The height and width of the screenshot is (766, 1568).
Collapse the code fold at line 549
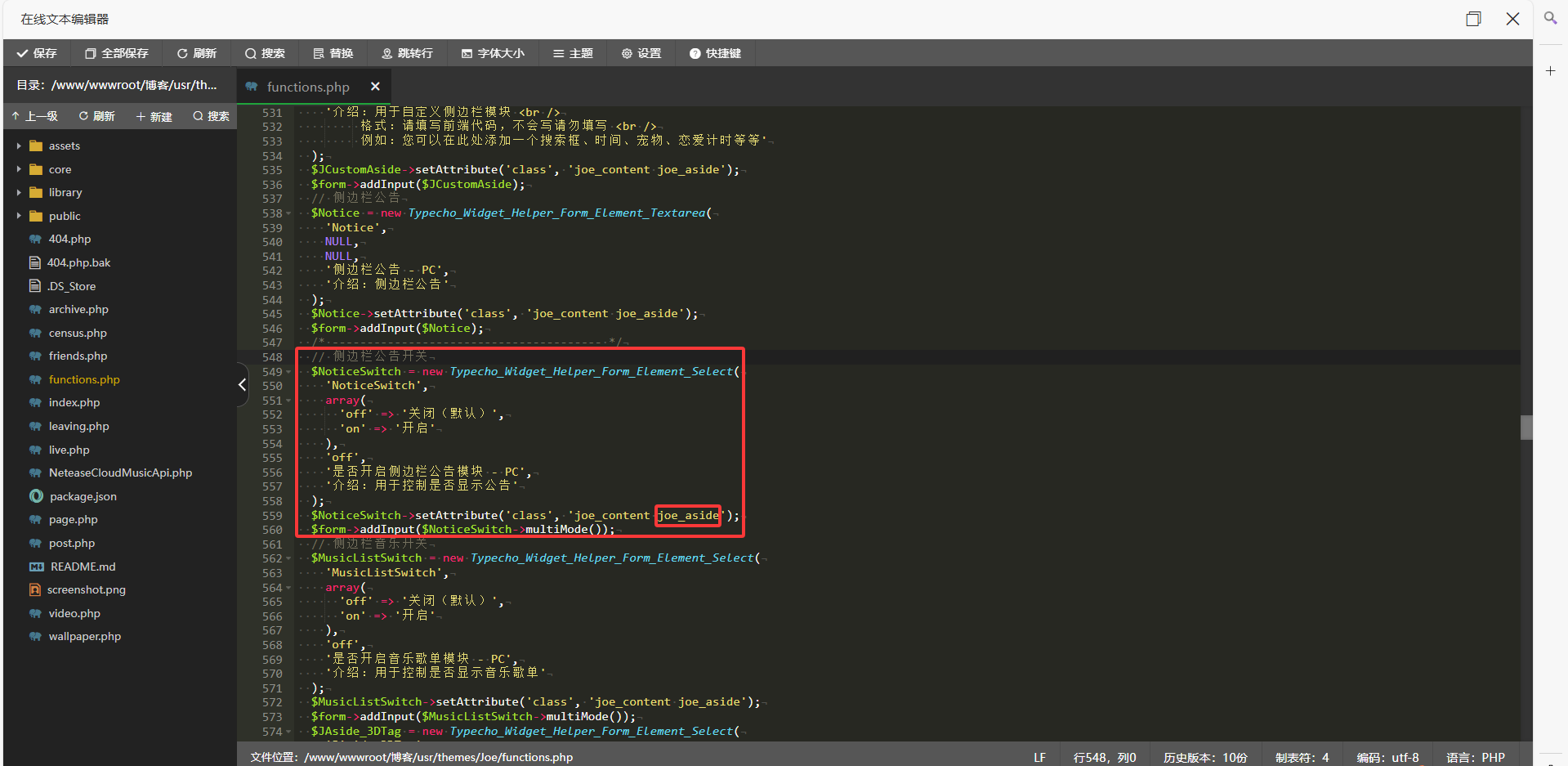[x=288, y=371]
